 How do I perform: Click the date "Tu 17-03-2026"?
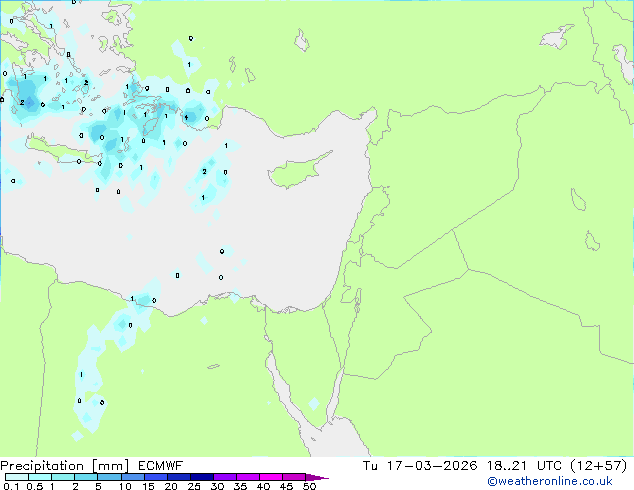click(x=420, y=466)
